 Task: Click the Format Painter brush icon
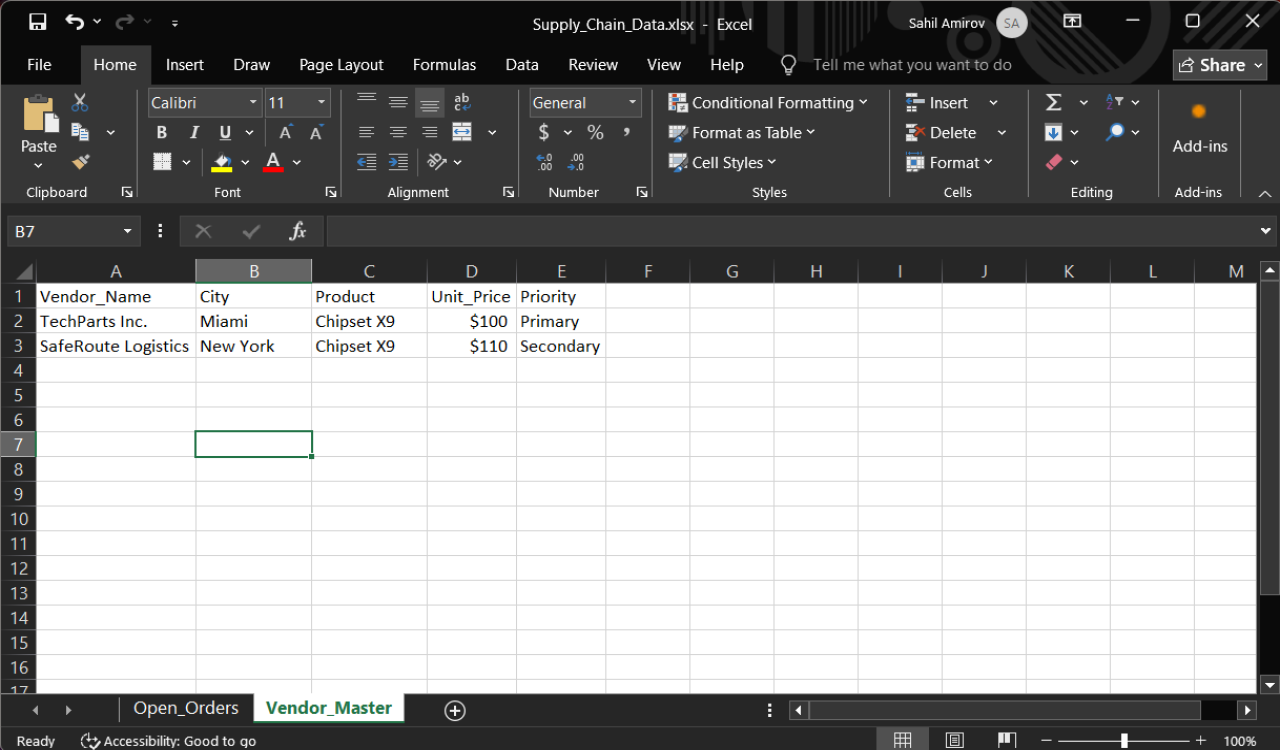coord(80,162)
